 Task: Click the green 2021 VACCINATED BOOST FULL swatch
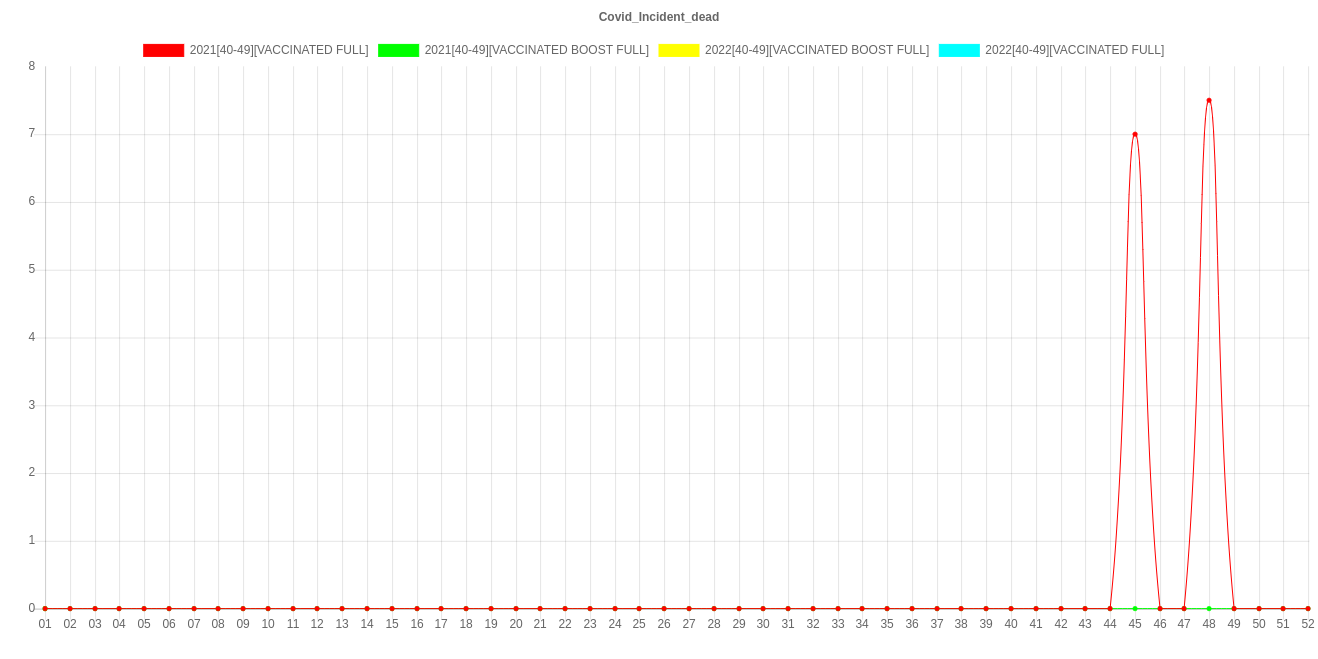398,50
